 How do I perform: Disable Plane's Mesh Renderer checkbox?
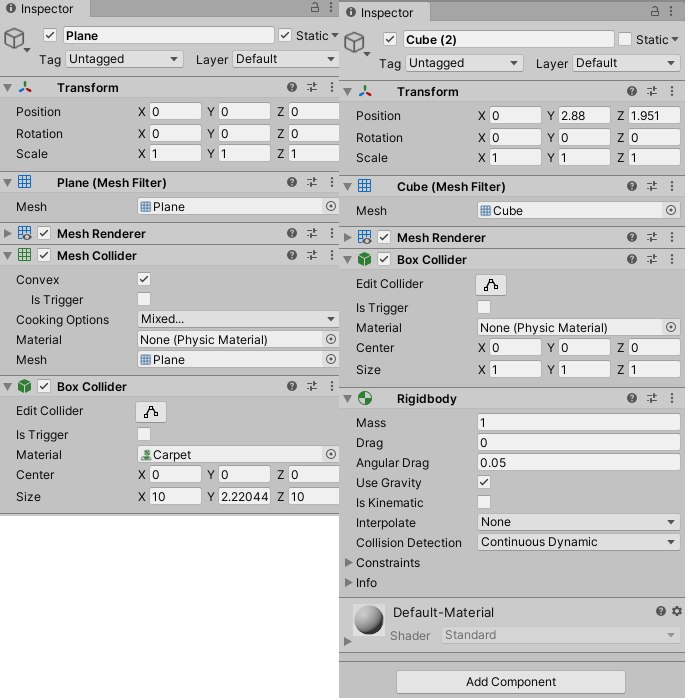coord(44,233)
